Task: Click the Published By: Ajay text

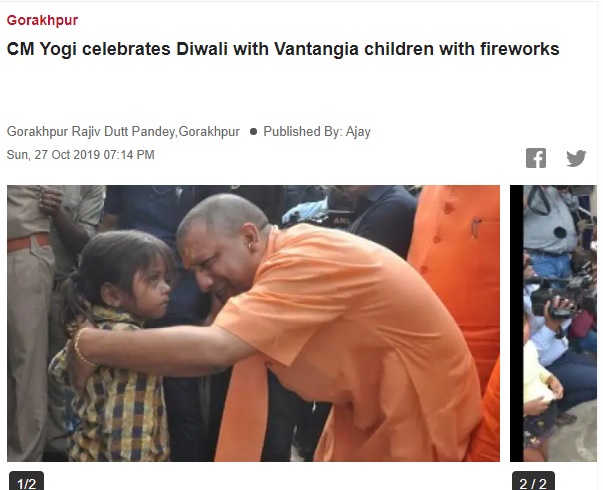Action: click(x=317, y=132)
